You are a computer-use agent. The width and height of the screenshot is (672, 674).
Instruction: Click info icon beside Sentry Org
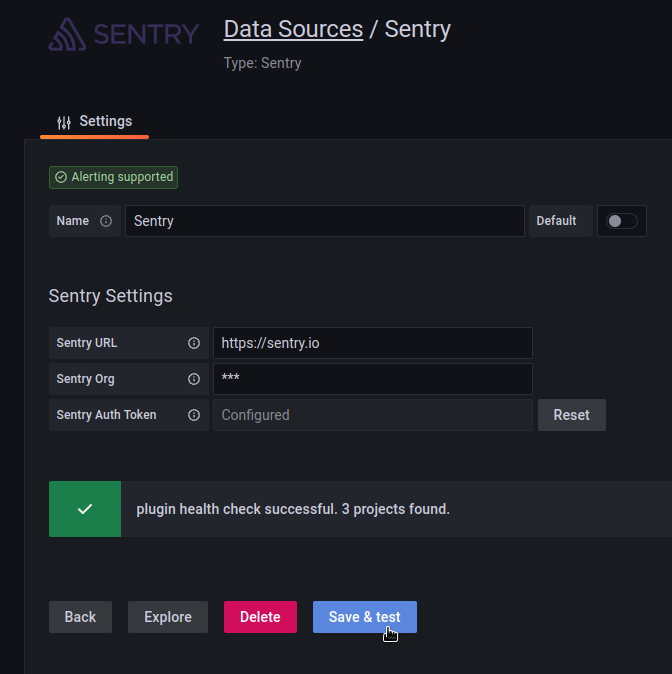(x=194, y=379)
